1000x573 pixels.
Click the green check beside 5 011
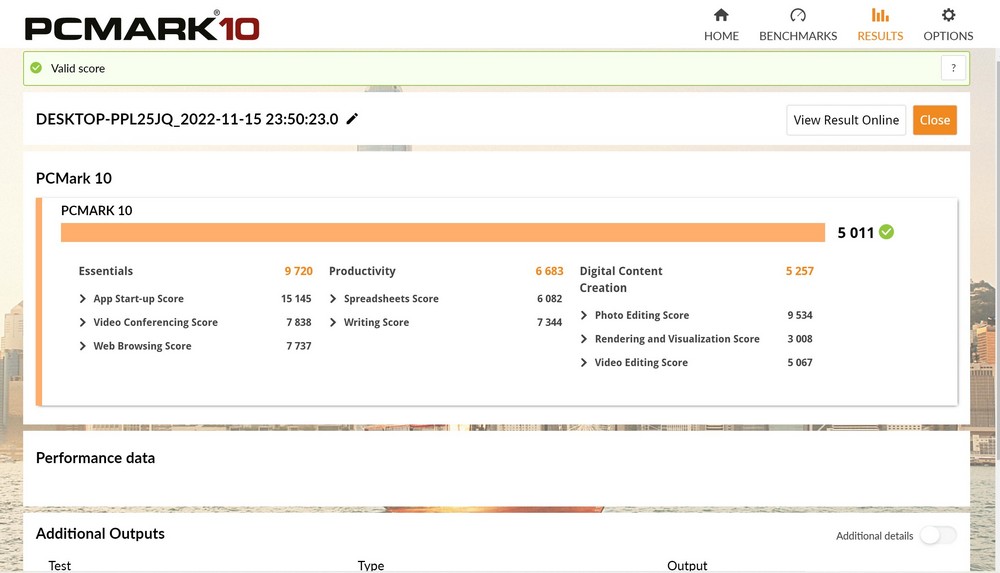886,232
